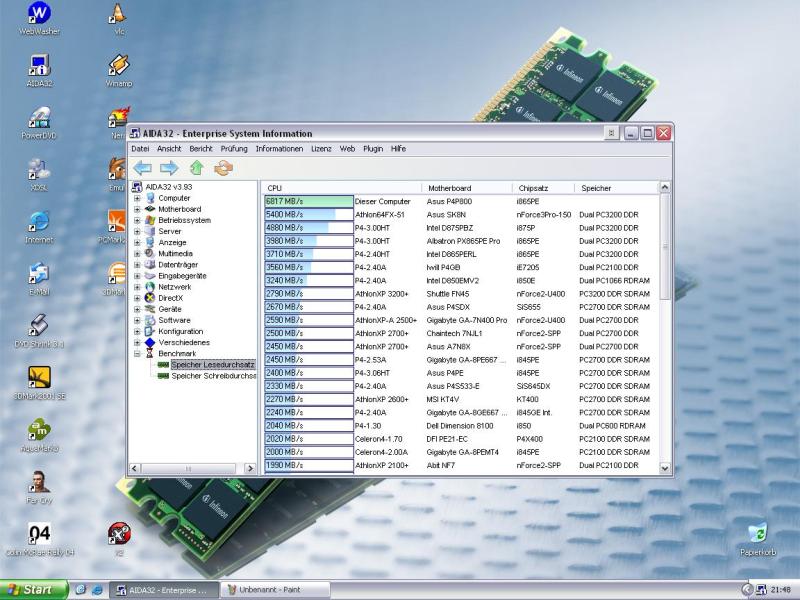Select Speicher Schreibdurchsatz tree item
The image size is (800, 600).
coord(213,376)
